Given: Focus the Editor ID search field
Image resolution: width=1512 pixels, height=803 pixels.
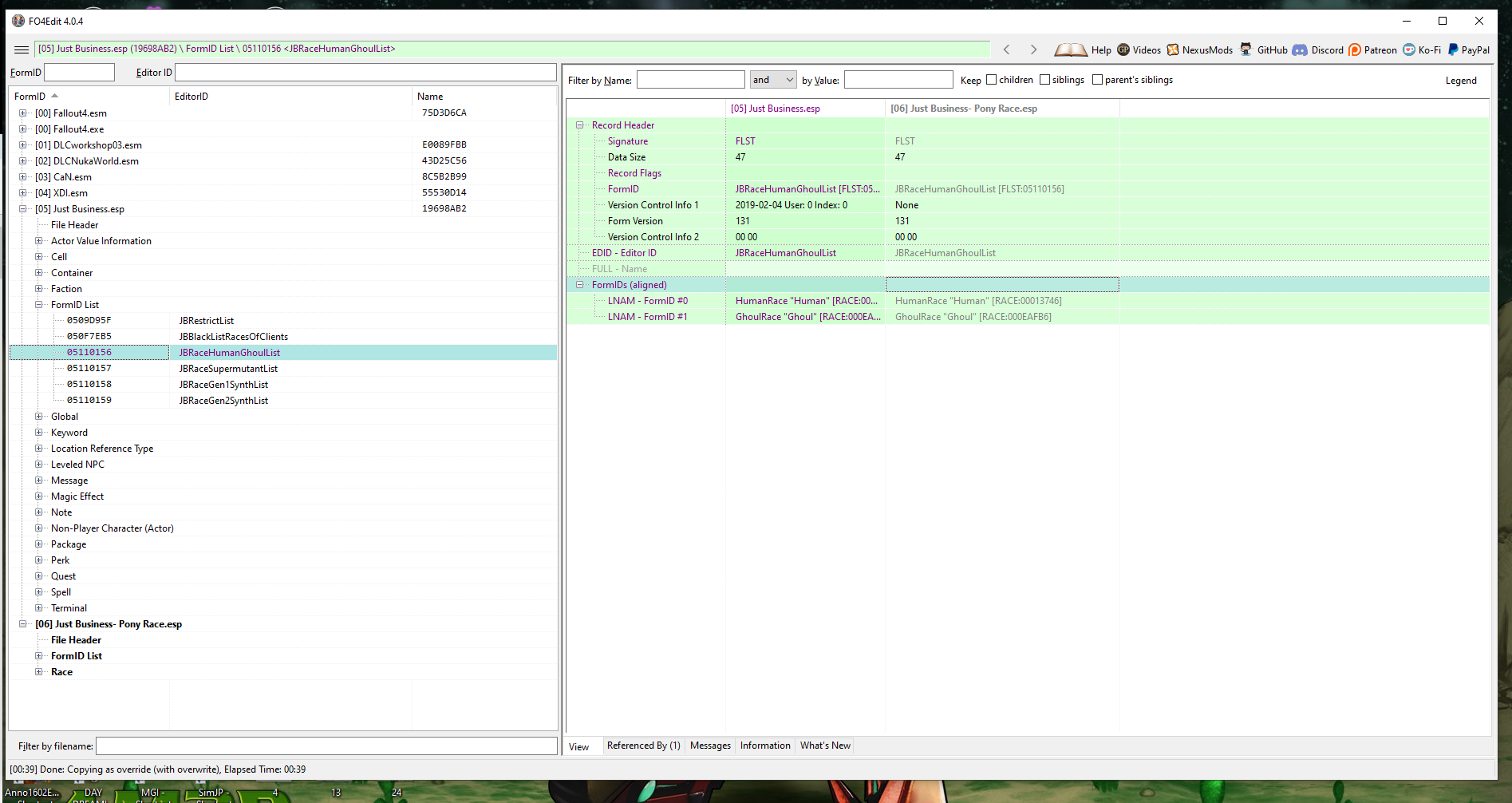Looking at the screenshot, I should pyautogui.click(x=365, y=73).
